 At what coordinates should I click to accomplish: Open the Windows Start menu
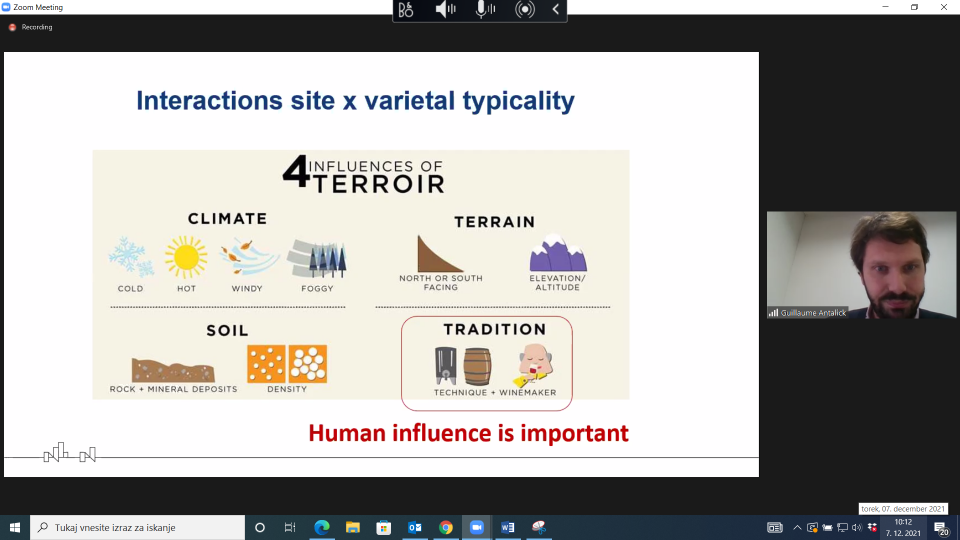click(15, 527)
